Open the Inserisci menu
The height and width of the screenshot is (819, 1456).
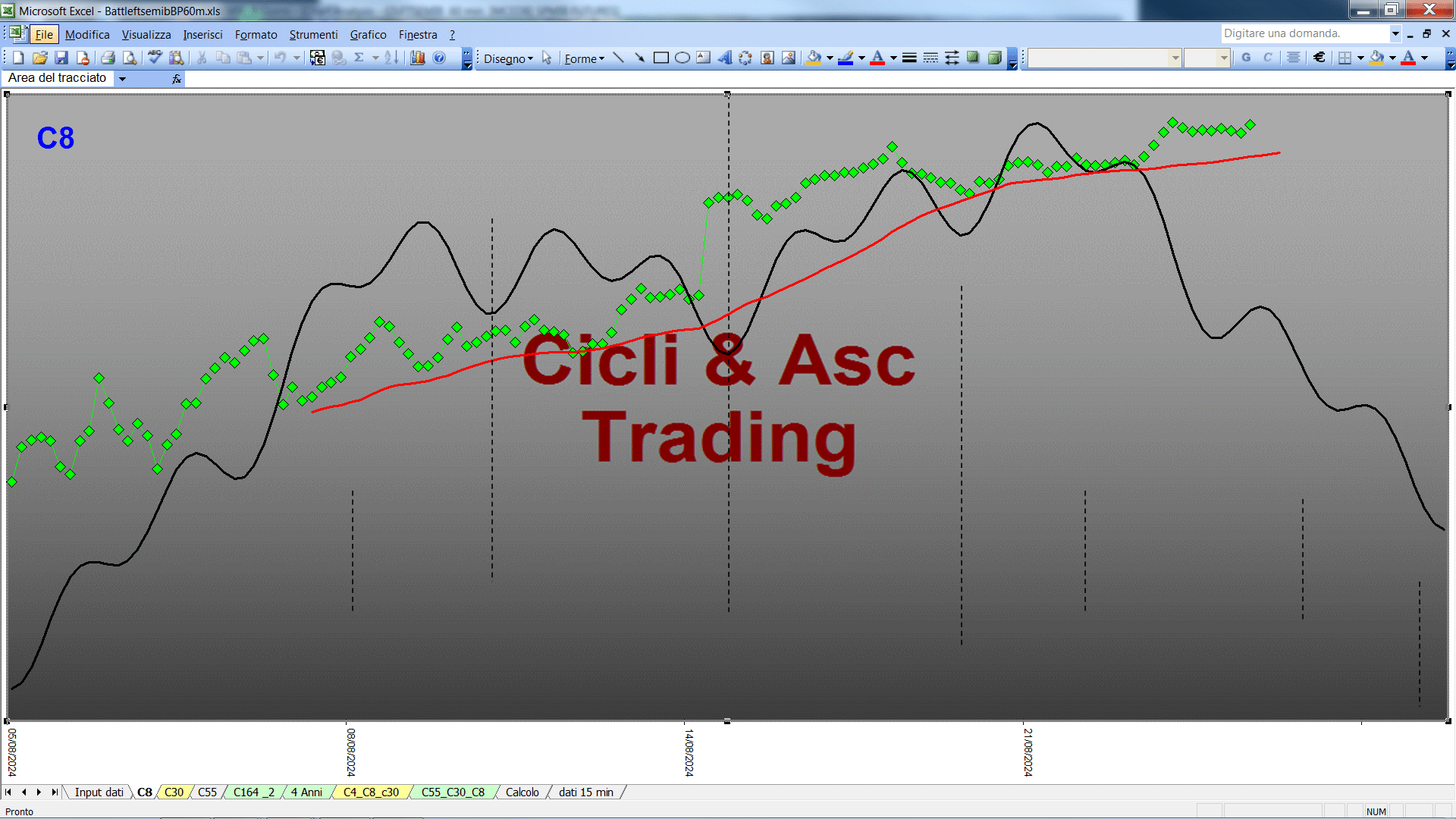pos(202,35)
